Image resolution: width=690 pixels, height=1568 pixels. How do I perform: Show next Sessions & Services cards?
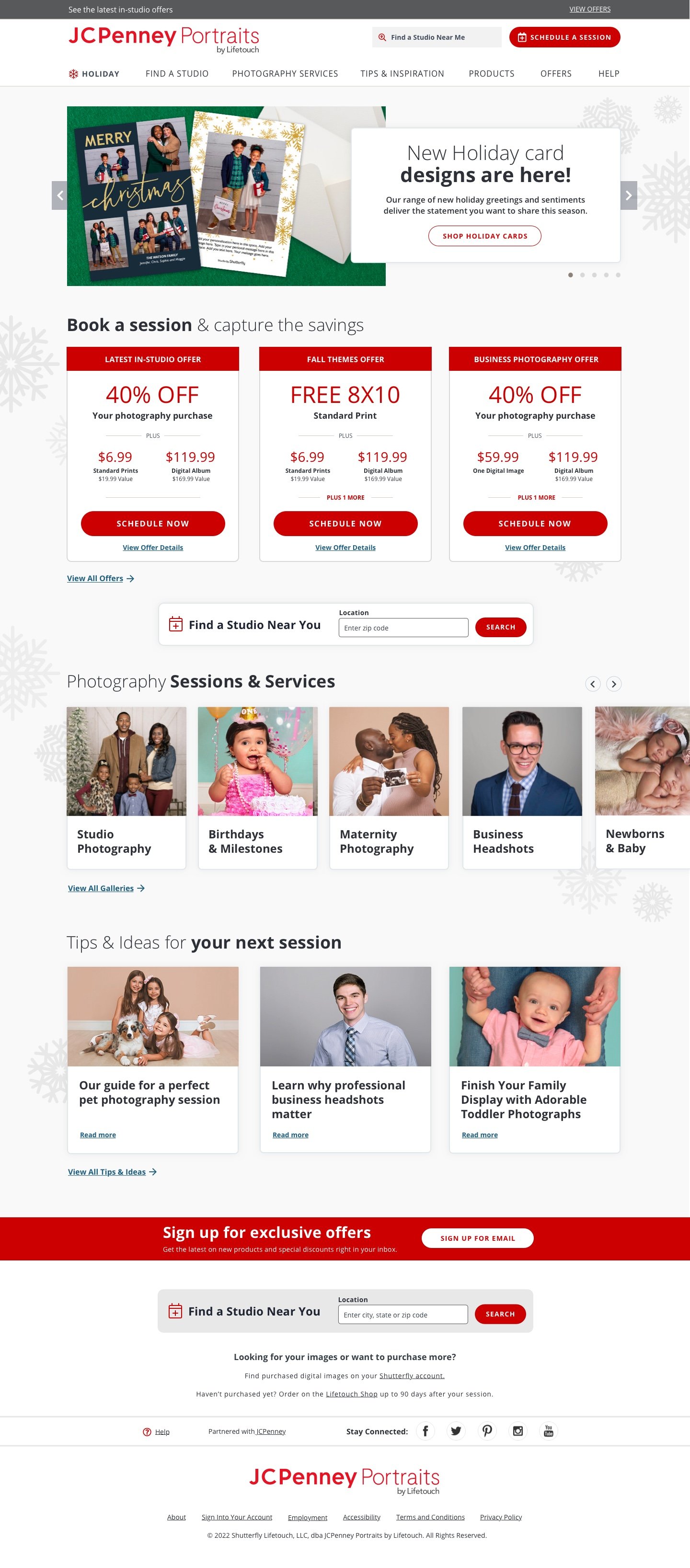613,684
